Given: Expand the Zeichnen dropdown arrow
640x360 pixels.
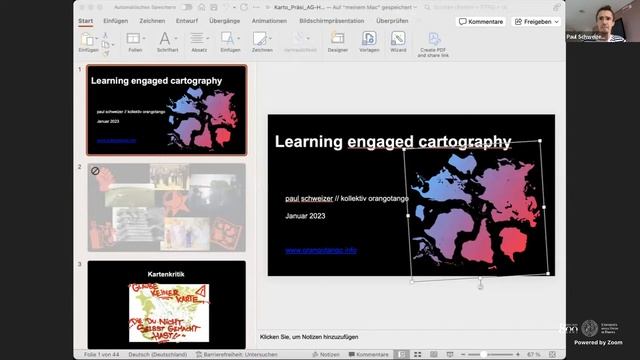Looking at the screenshot, I should 270,39.
